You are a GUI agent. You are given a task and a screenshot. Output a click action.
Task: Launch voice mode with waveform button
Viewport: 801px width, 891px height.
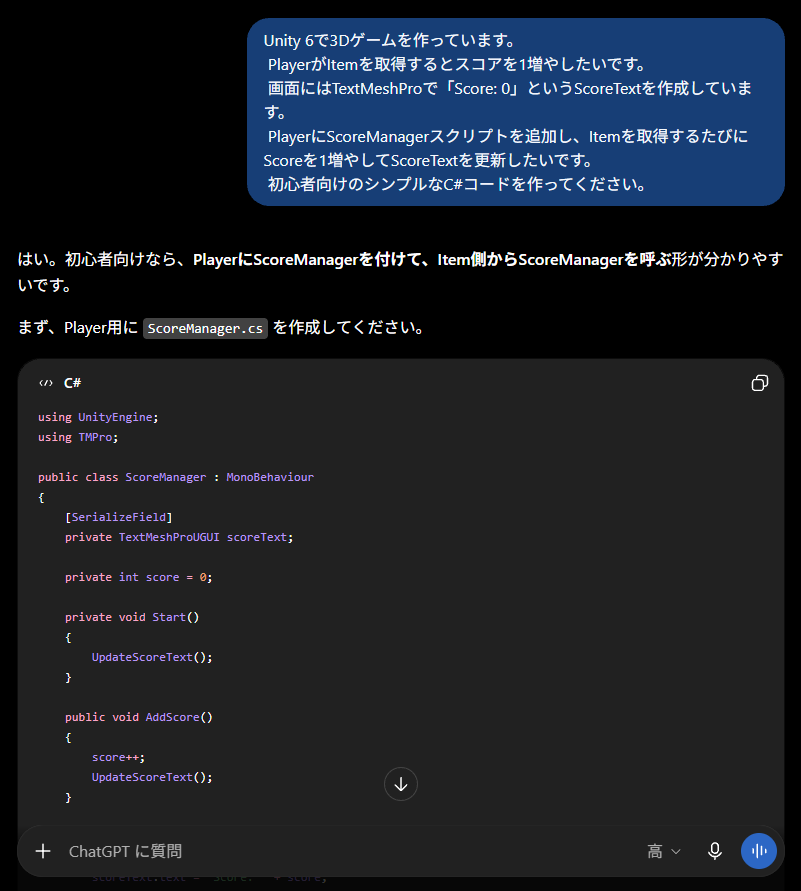pos(758,851)
